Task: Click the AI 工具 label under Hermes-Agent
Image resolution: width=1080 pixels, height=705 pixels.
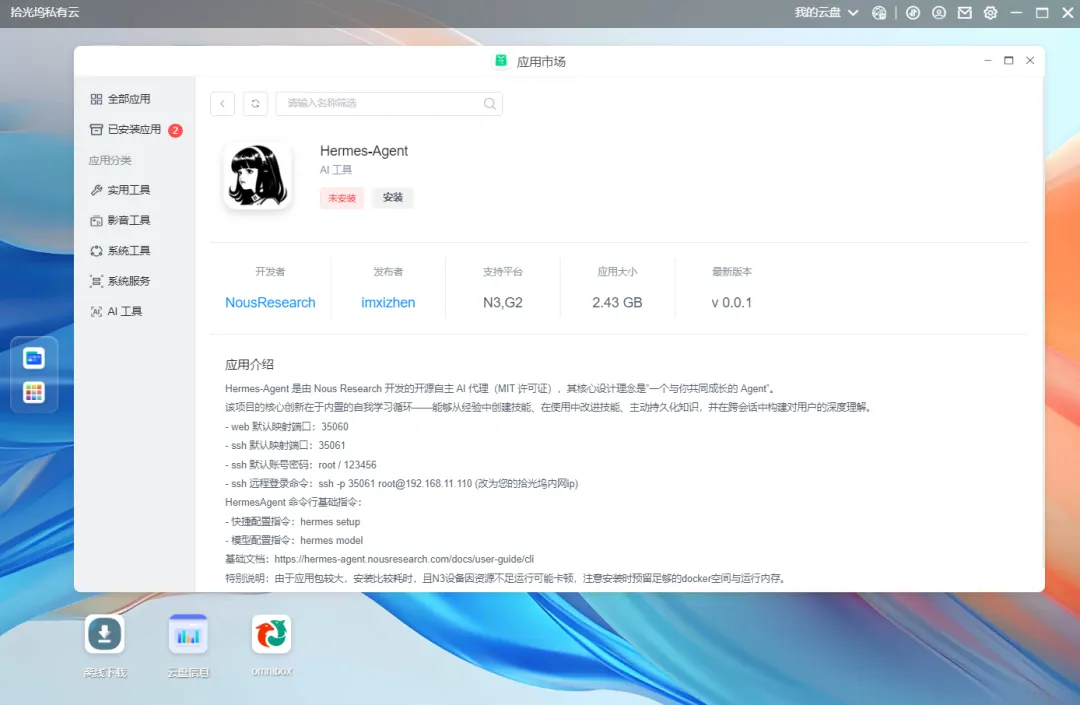Action: [x=335, y=169]
